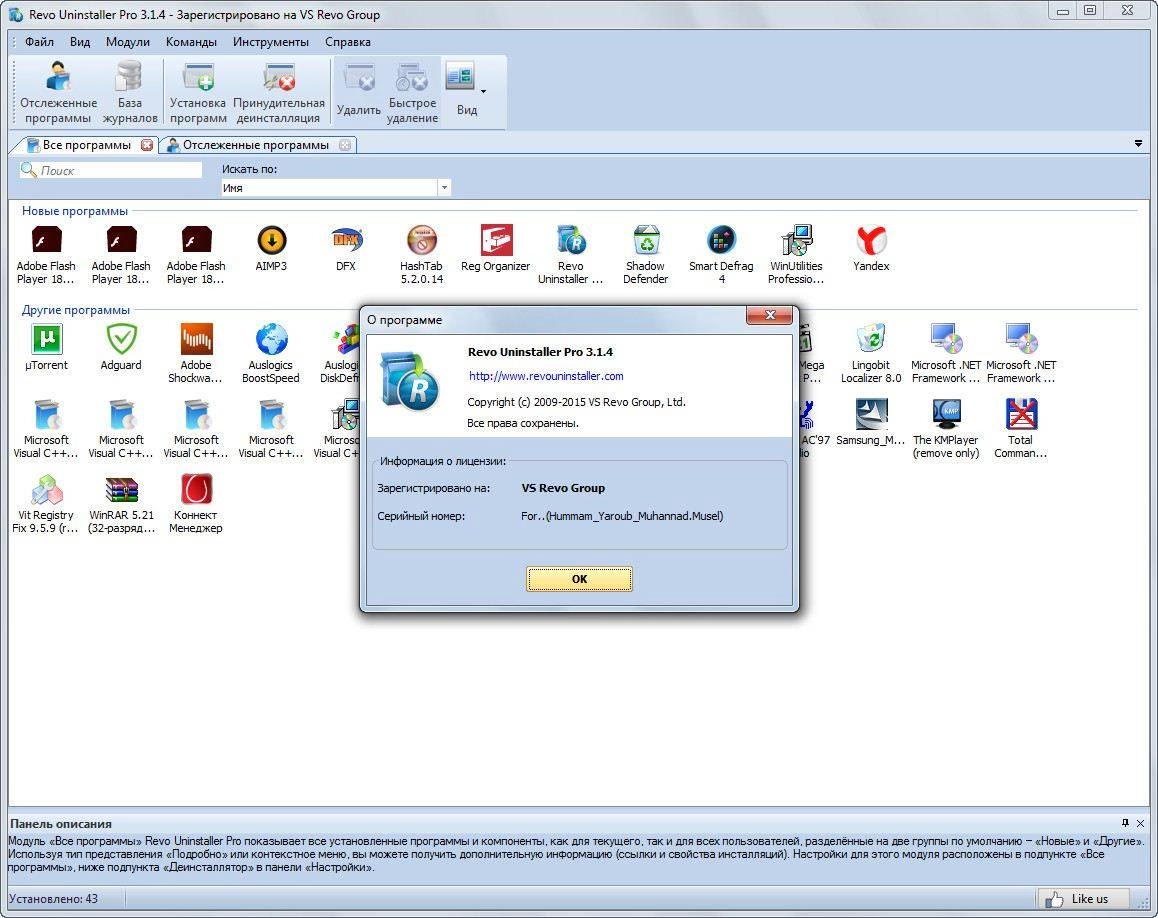
Task: Select Коннект Менеджер program icon
Action: (196, 504)
